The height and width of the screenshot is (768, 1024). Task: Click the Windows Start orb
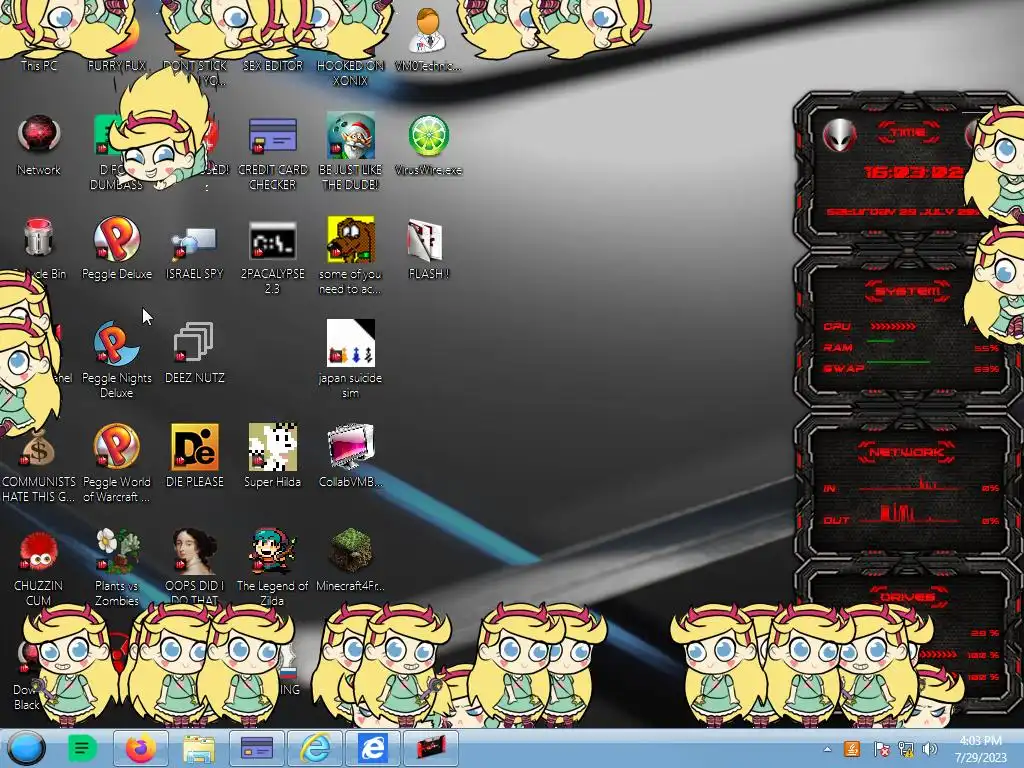pos(27,748)
